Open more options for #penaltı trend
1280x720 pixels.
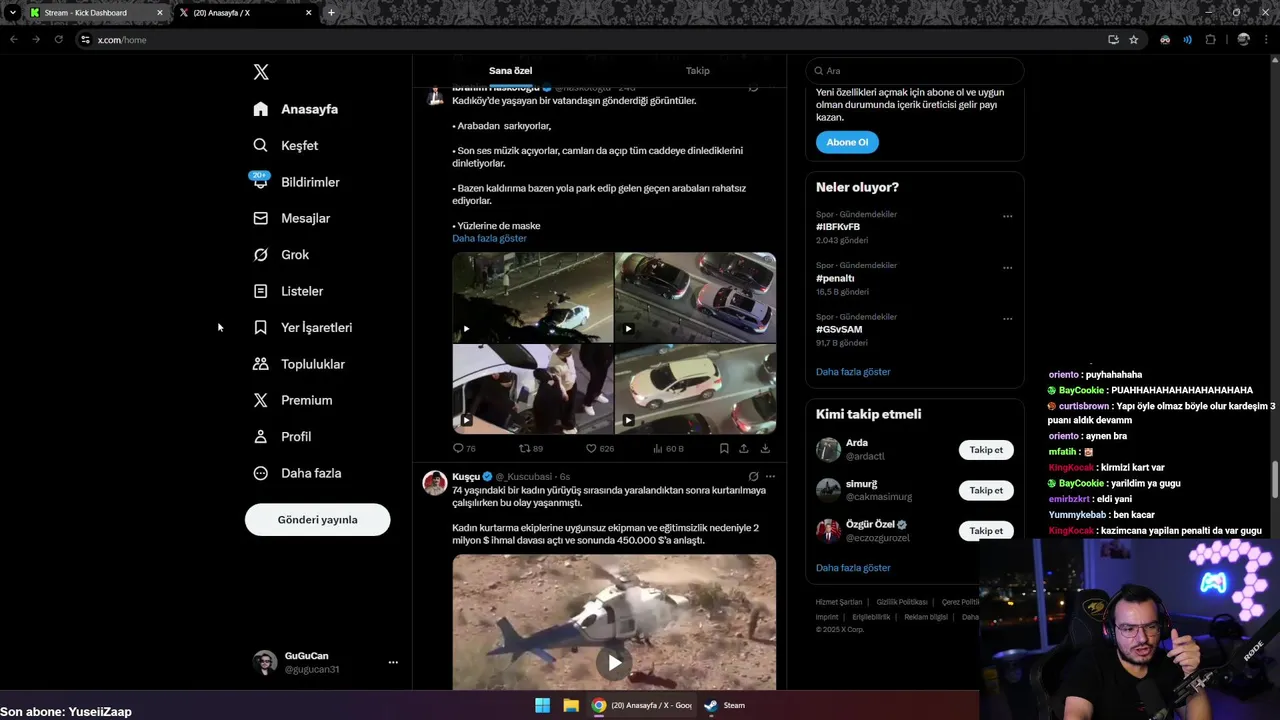(x=1007, y=268)
